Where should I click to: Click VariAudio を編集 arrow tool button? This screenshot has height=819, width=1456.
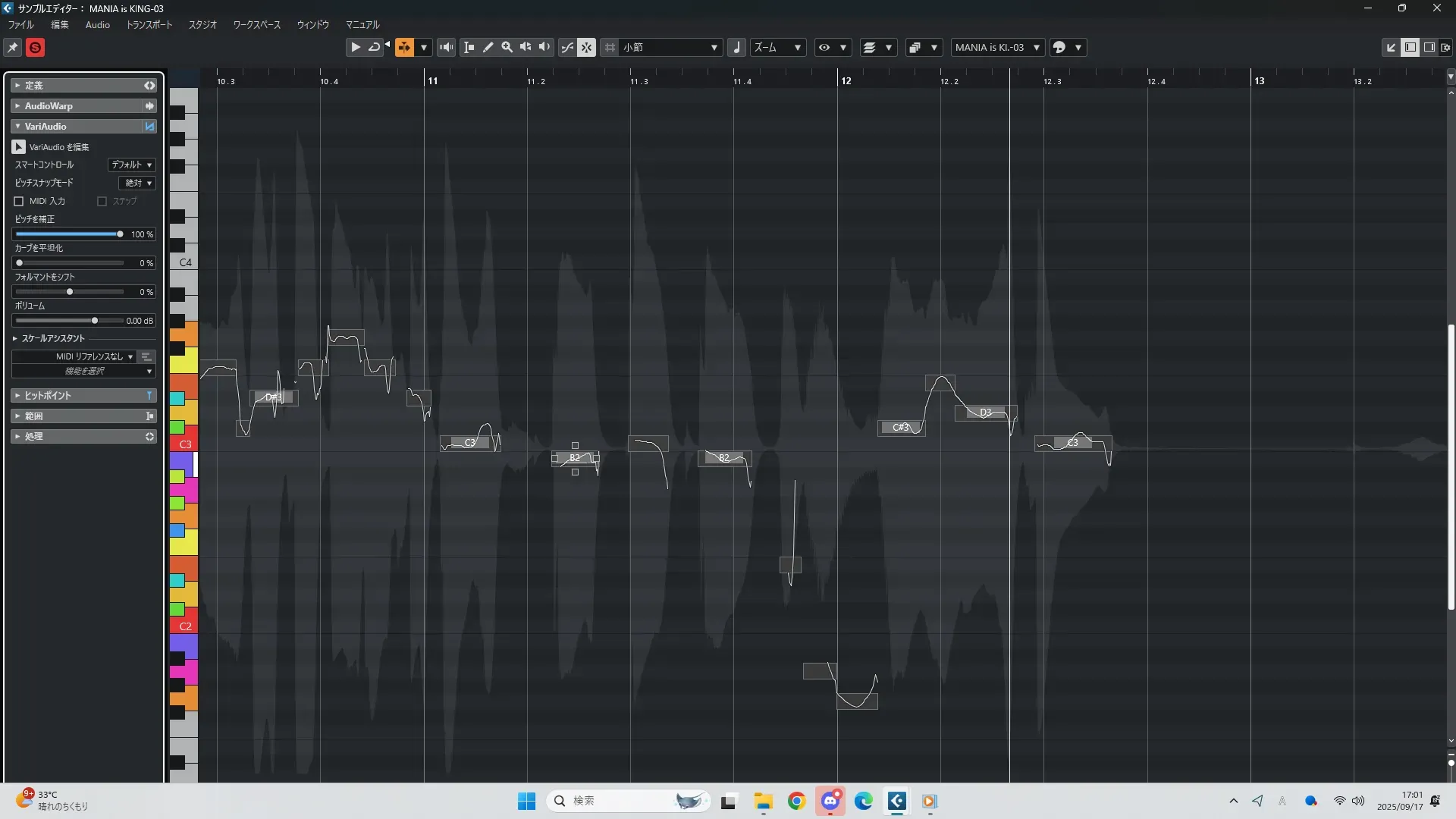click(x=19, y=146)
